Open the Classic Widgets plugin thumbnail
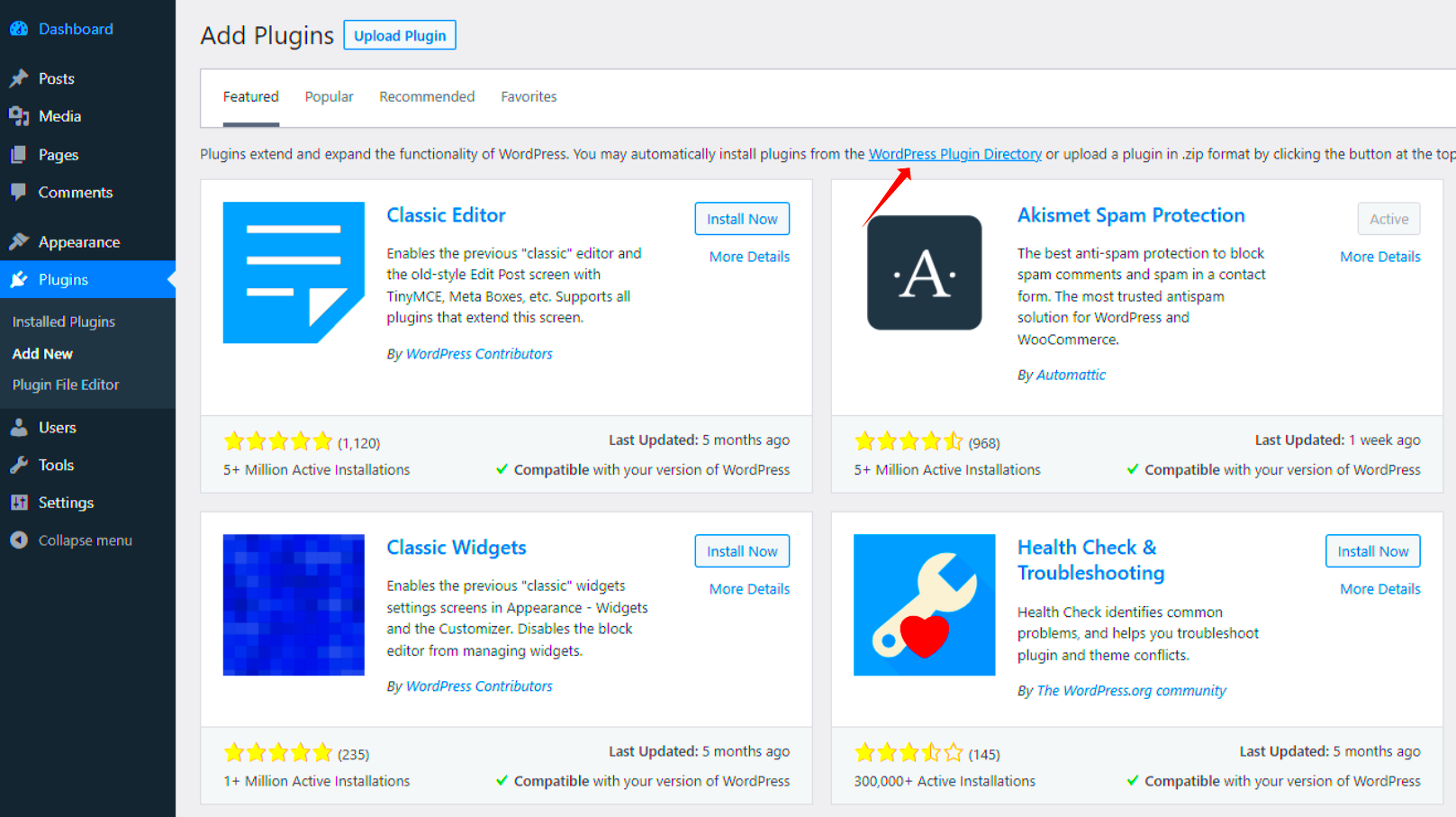This screenshot has width=1456, height=817. click(x=294, y=604)
